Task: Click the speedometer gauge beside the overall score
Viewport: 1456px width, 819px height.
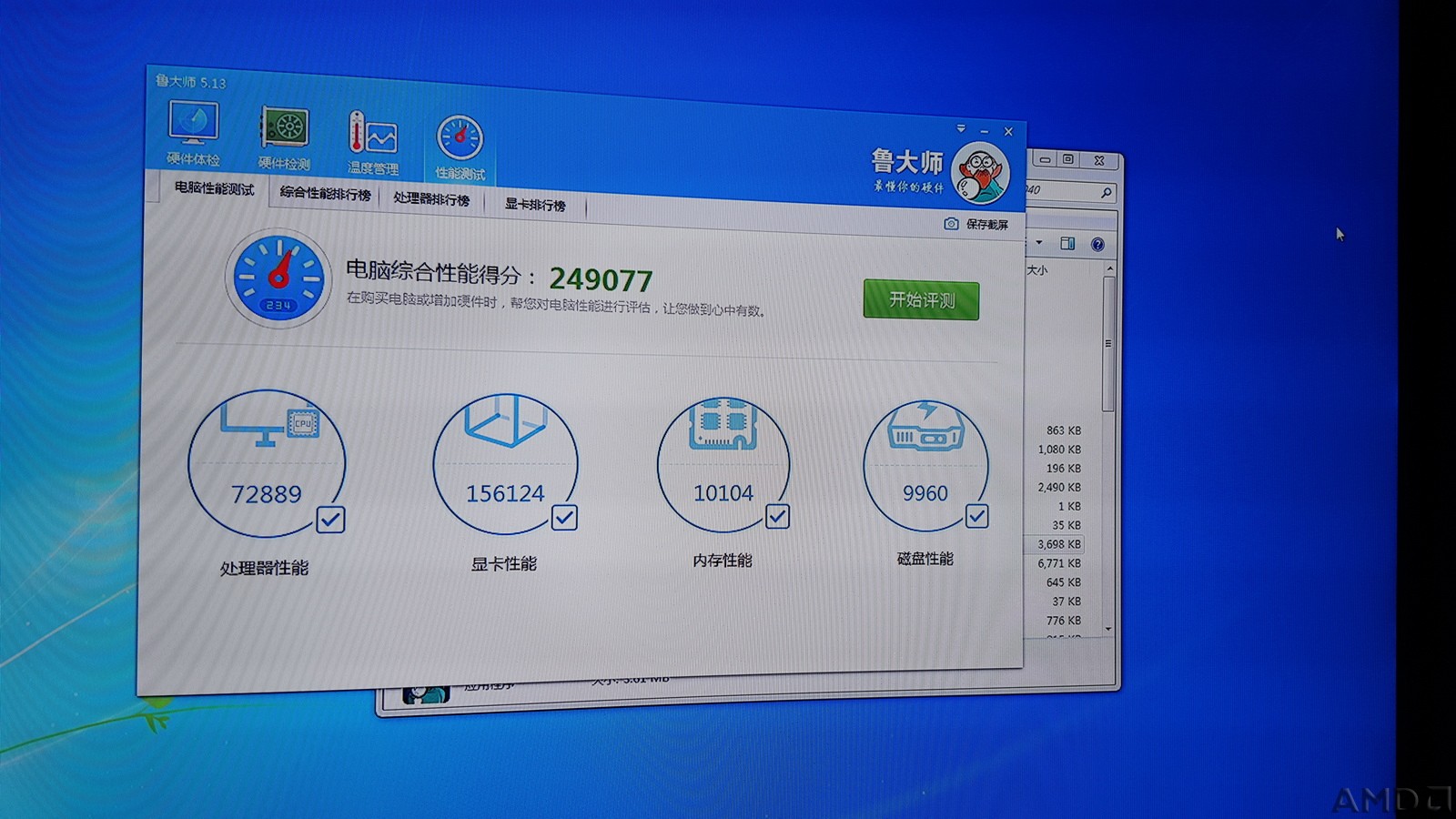Action: pyautogui.click(x=278, y=278)
